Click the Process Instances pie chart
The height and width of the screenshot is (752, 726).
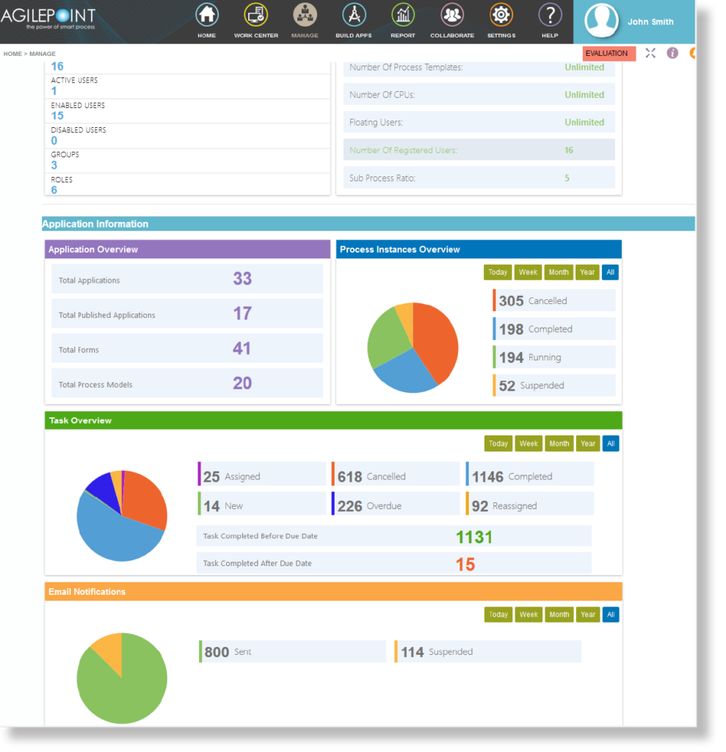(x=412, y=347)
